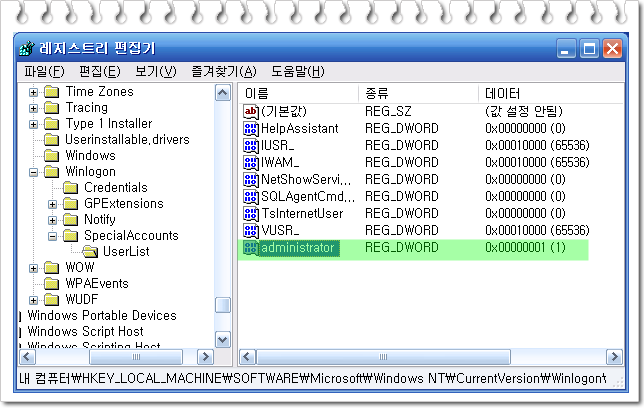Click the NetShowServi... DWORD value icon
This screenshot has width=644, height=408.
click(251, 180)
